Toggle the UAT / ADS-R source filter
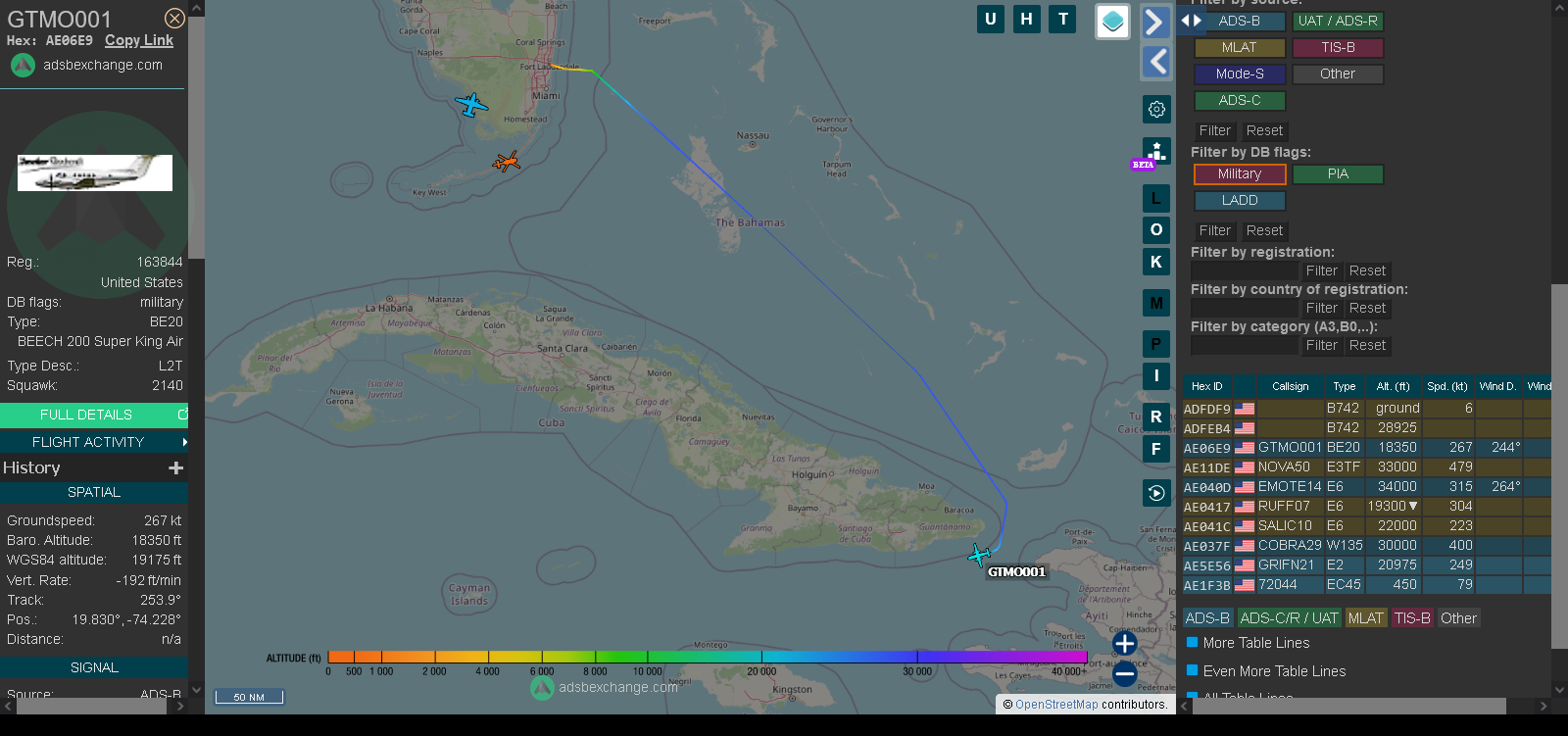Image resolution: width=1568 pixels, height=736 pixels. tap(1338, 21)
